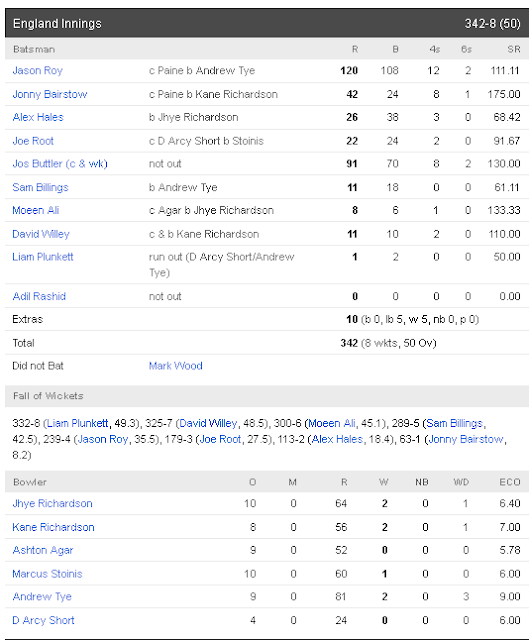Open Kane Richardson's bowler profile
This screenshot has width=529, height=640.
click(x=53, y=527)
